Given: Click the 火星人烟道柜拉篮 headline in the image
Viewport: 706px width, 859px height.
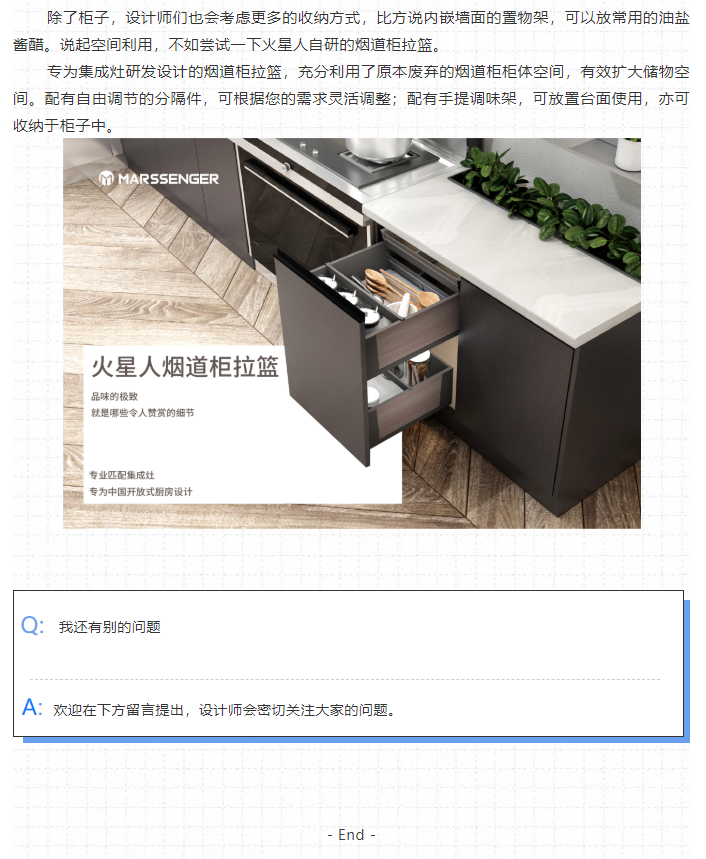Looking at the screenshot, I should pos(185,366).
